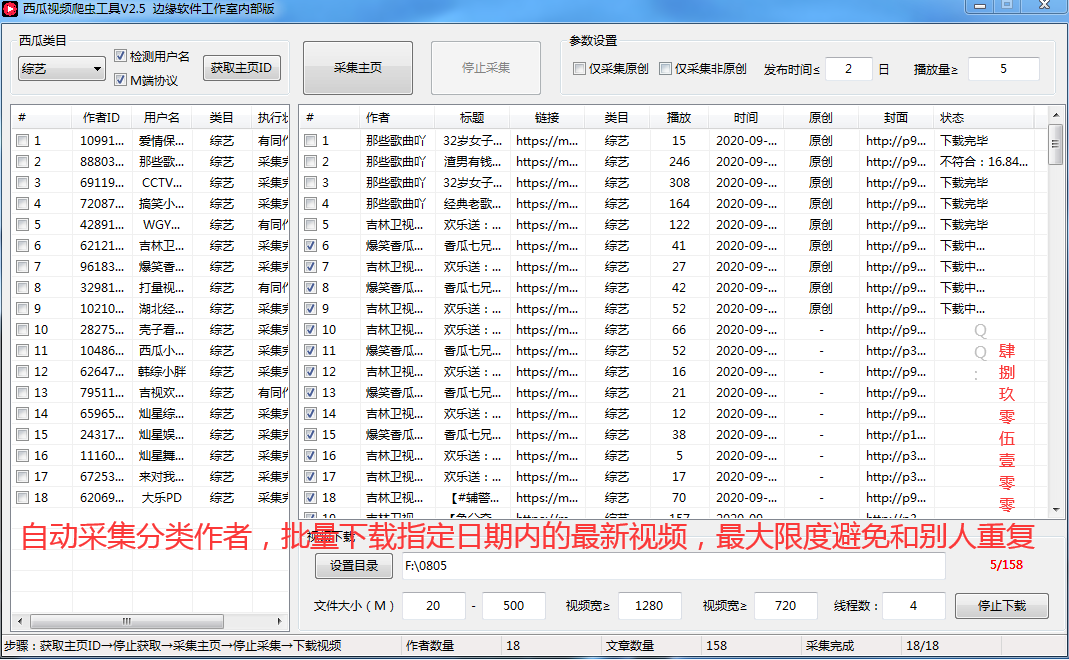Select author ID cell 88803...
The image size is (1069, 660).
tap(102, 162)
